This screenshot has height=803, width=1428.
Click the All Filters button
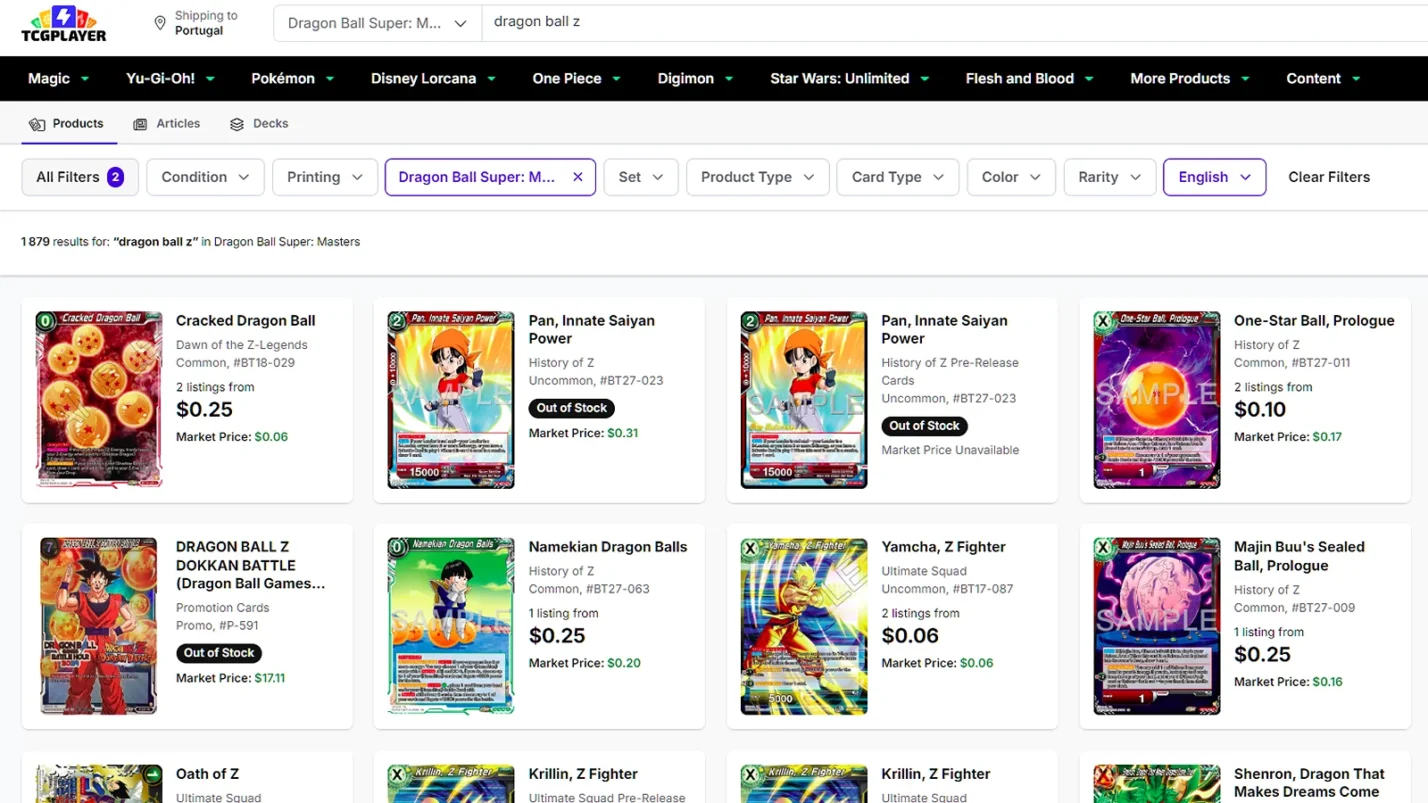[x=80, y=177]
